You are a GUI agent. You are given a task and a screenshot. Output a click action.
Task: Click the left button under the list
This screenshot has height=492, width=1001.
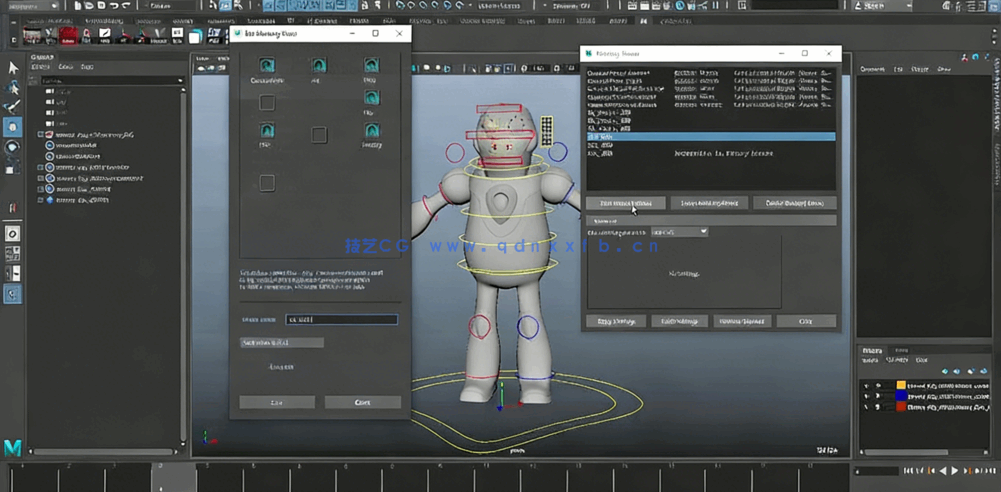point(625,203)
